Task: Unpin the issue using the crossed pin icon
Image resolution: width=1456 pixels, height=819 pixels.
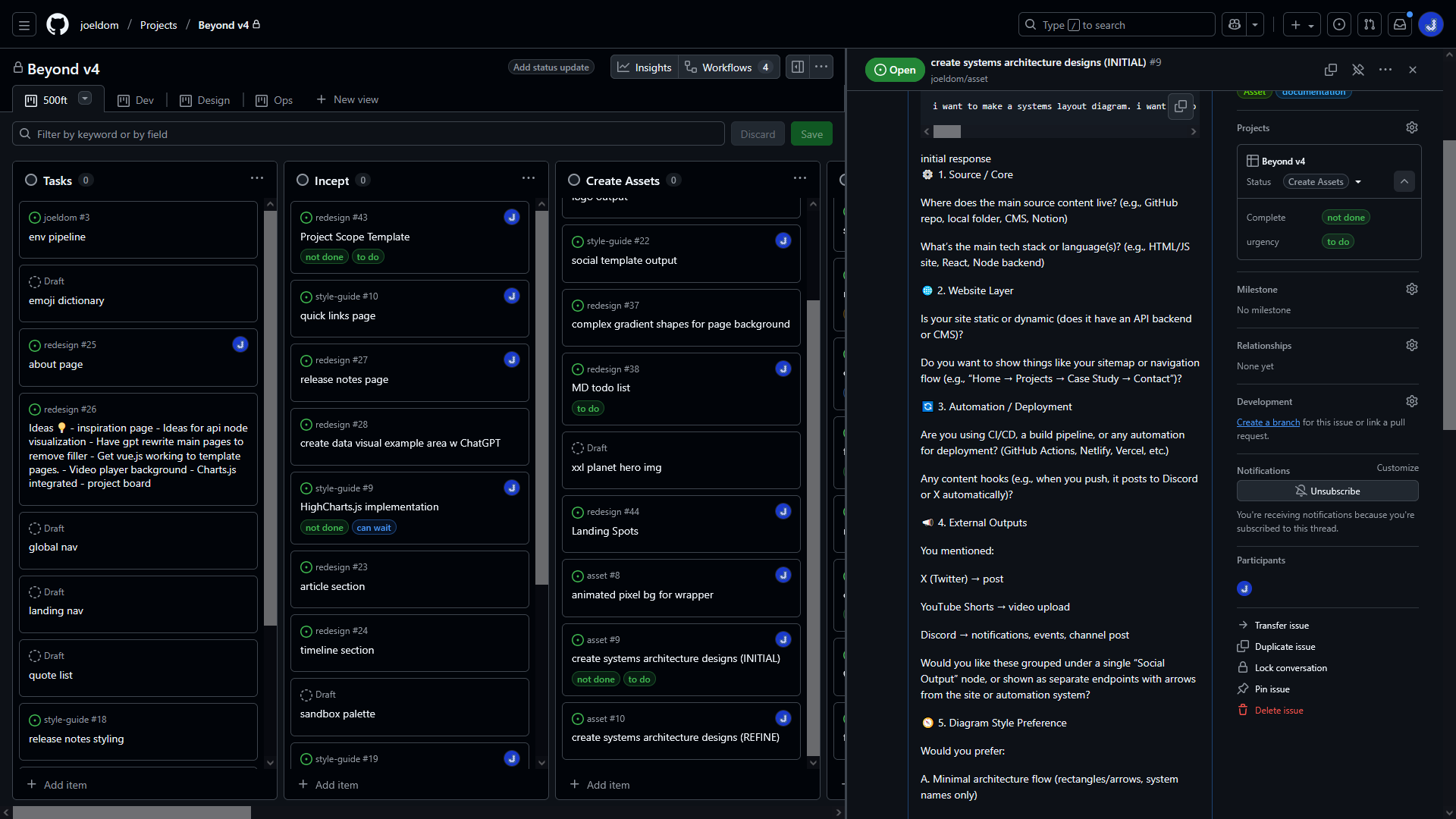Action: (x=1358, y=69)
